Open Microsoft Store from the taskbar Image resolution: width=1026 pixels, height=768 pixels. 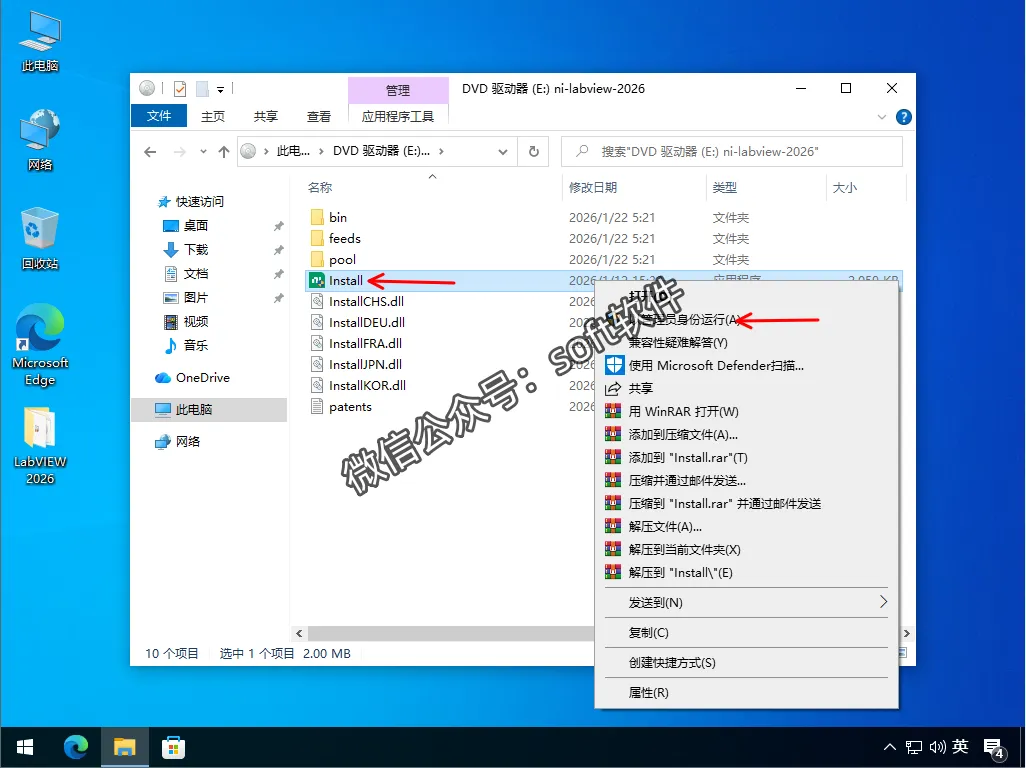173,747
